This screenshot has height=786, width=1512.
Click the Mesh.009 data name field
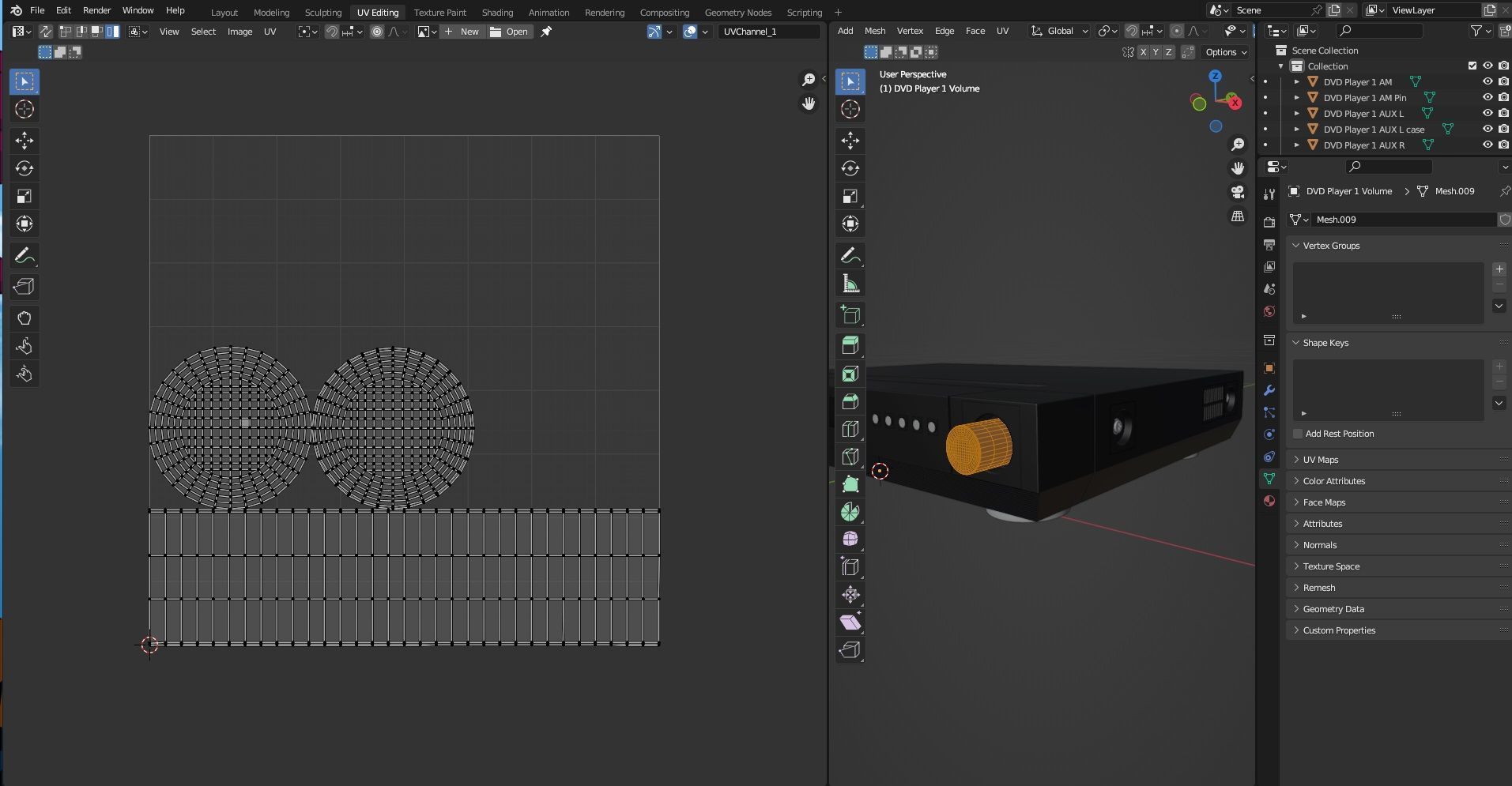[x=1403, y=220]
